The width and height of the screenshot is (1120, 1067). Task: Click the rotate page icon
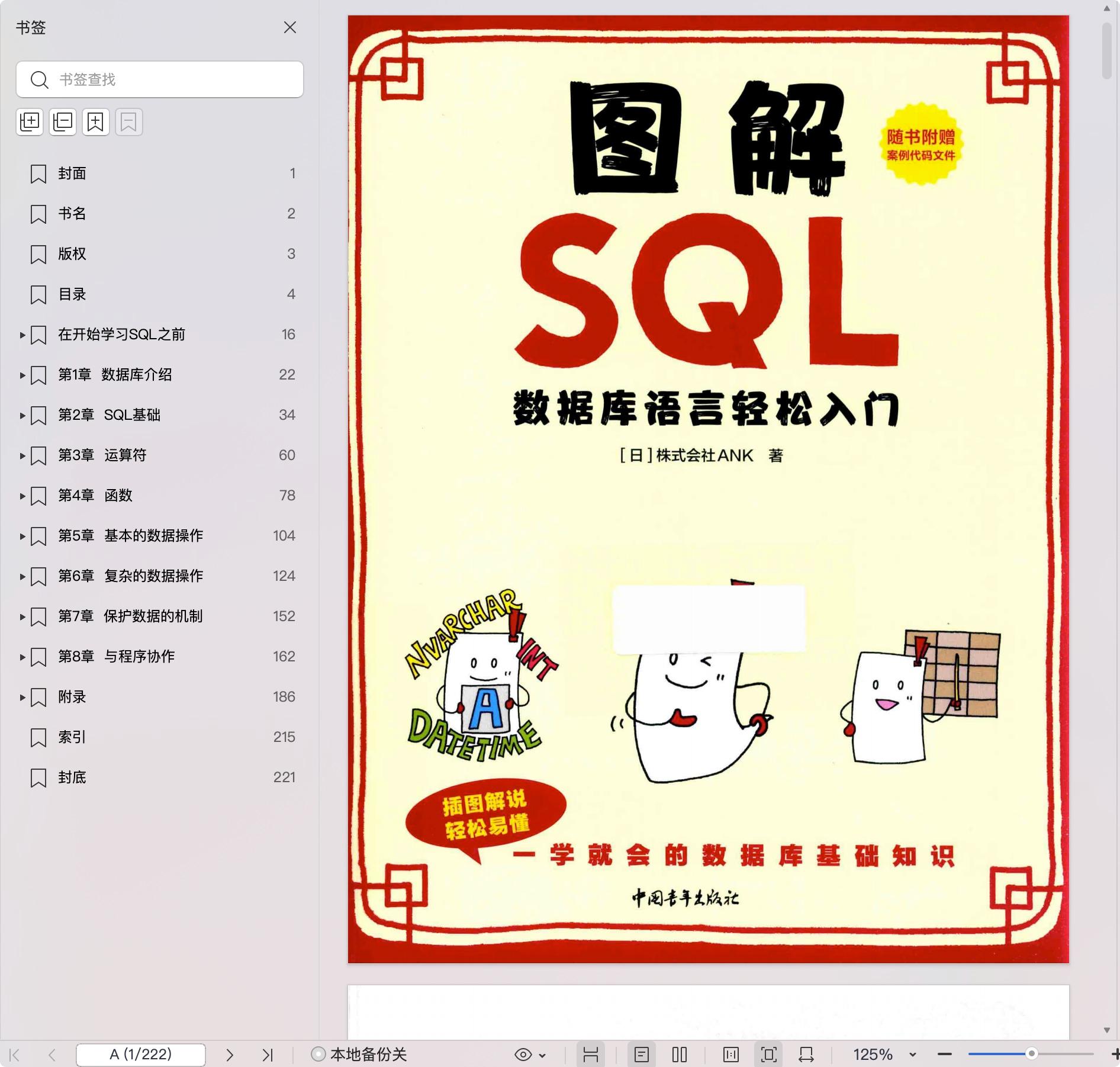[x=806, y=1055]
